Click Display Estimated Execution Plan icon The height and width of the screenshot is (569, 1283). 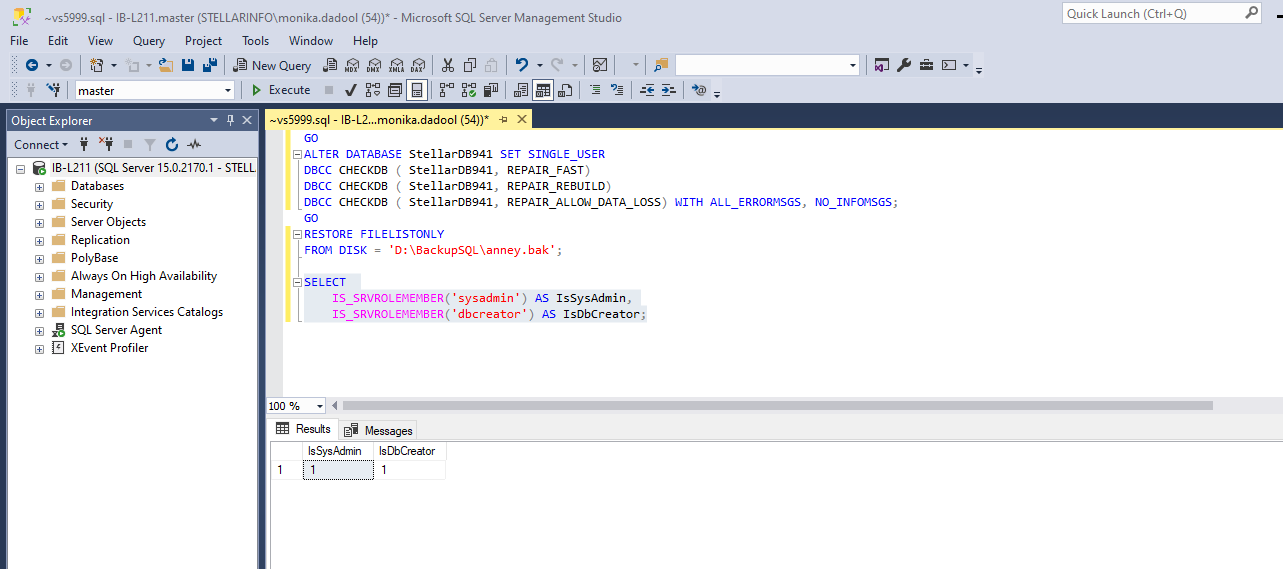[373, 90]
